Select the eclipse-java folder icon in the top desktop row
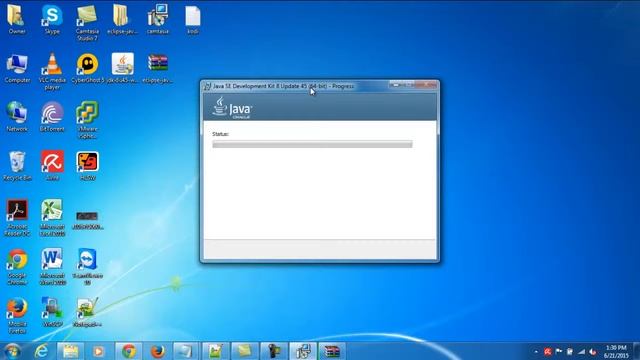 tap(122, 18)
